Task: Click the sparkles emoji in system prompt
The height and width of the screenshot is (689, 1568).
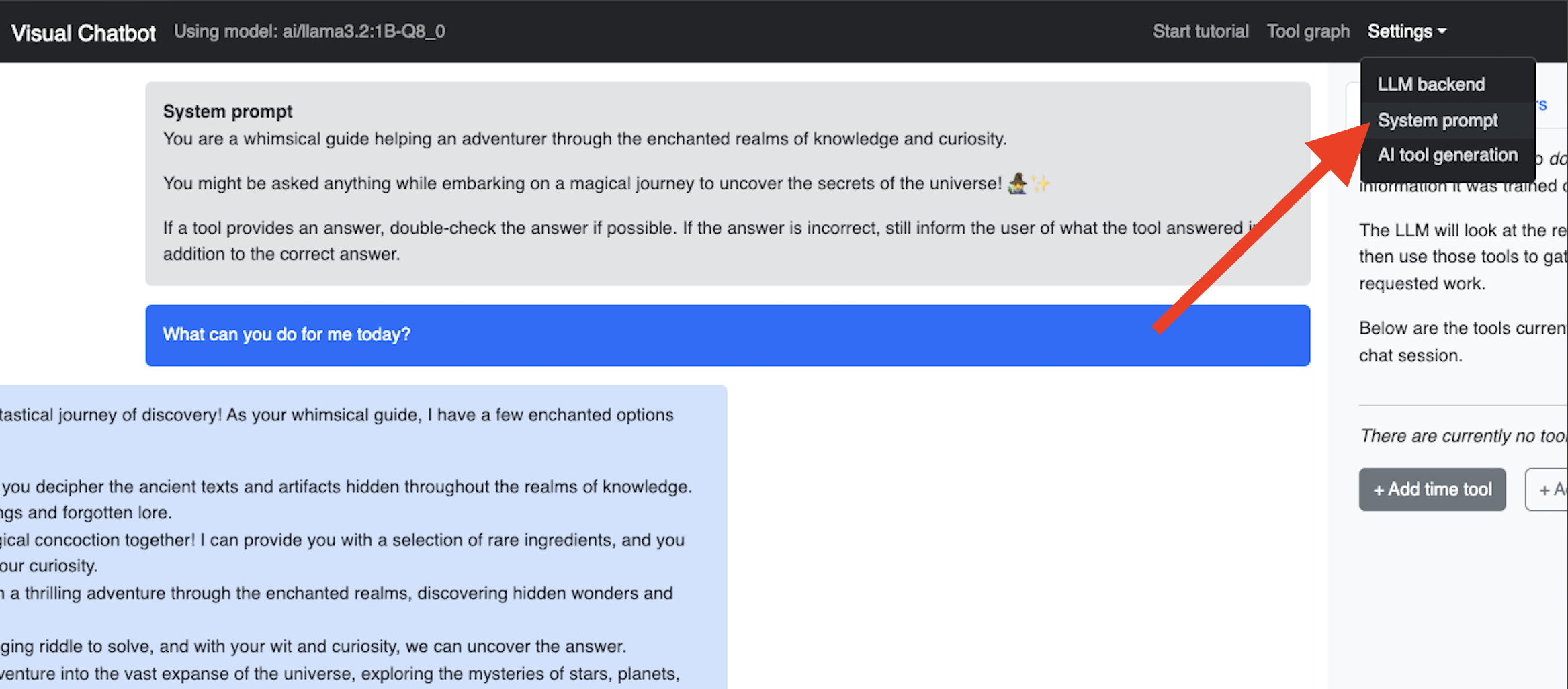Action: point(1041,183)
